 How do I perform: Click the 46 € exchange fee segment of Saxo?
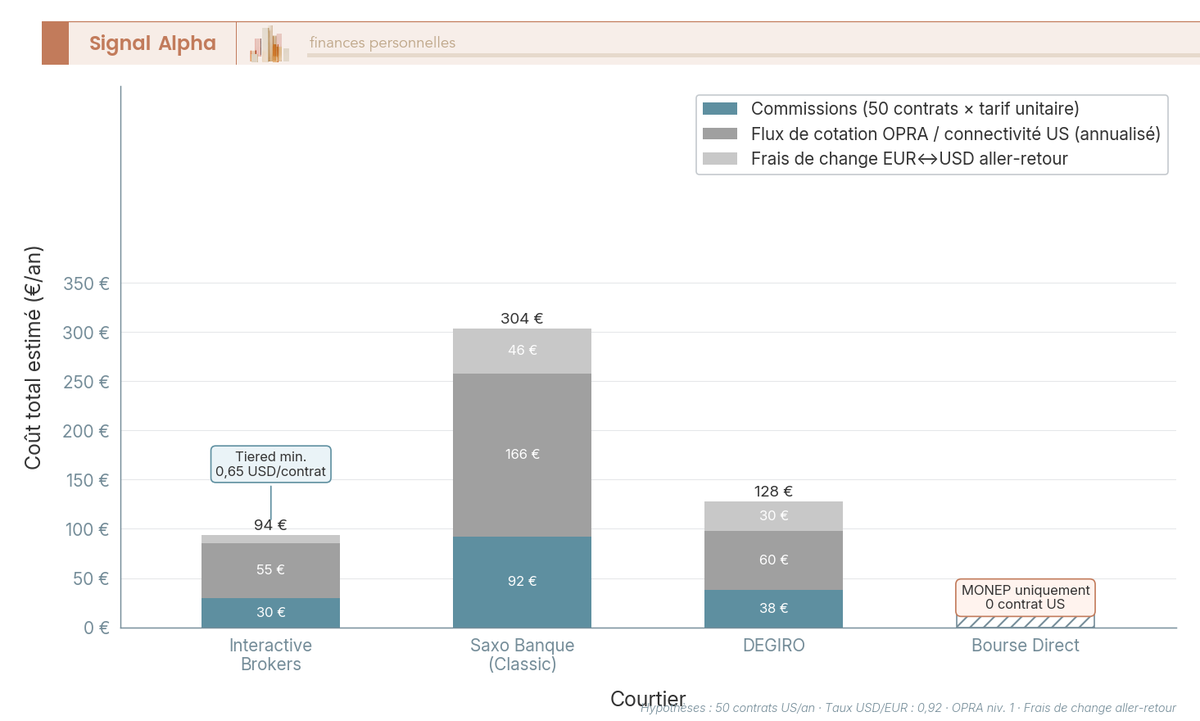pyautogui.click(x=522, y=351)
